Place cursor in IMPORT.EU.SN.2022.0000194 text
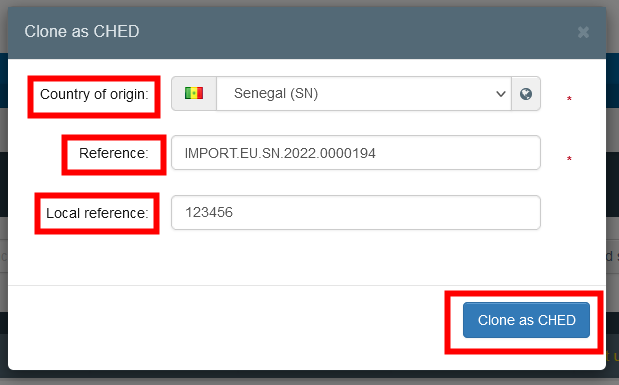619x385 pixels. click(280, 153)
